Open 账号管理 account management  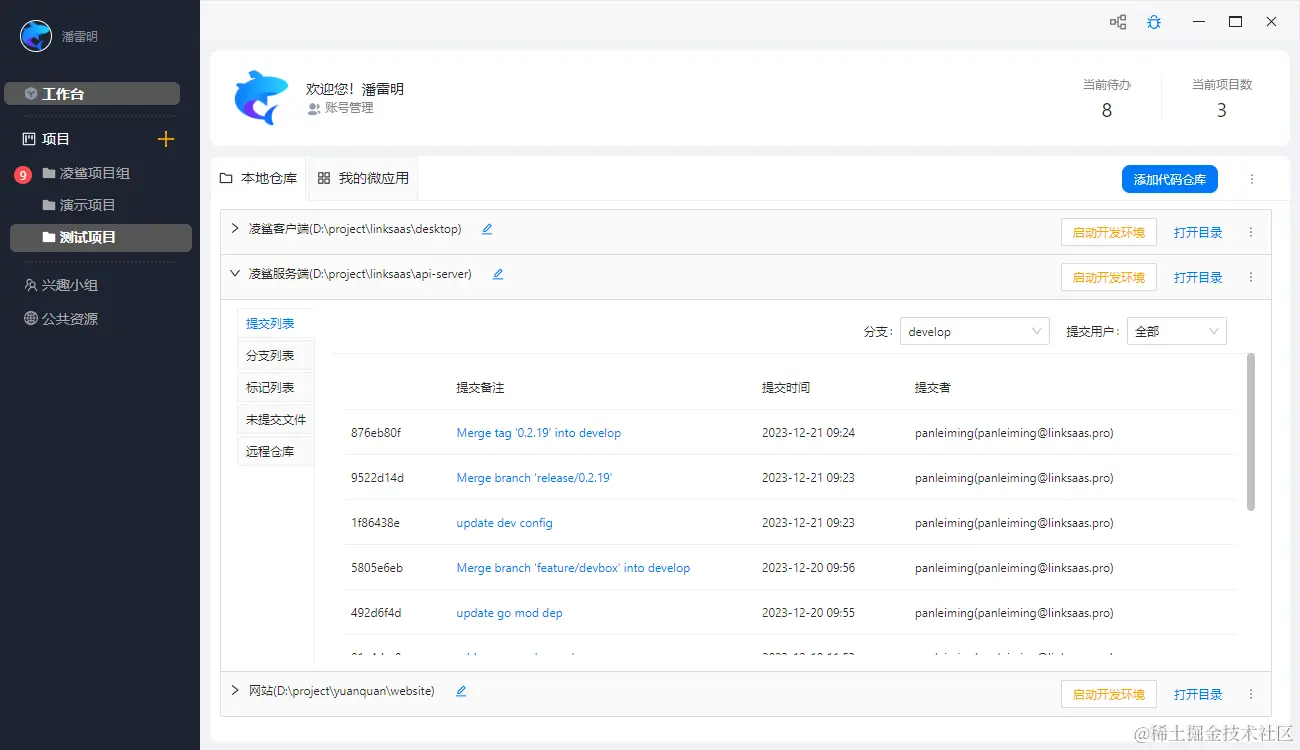(341, 108)
